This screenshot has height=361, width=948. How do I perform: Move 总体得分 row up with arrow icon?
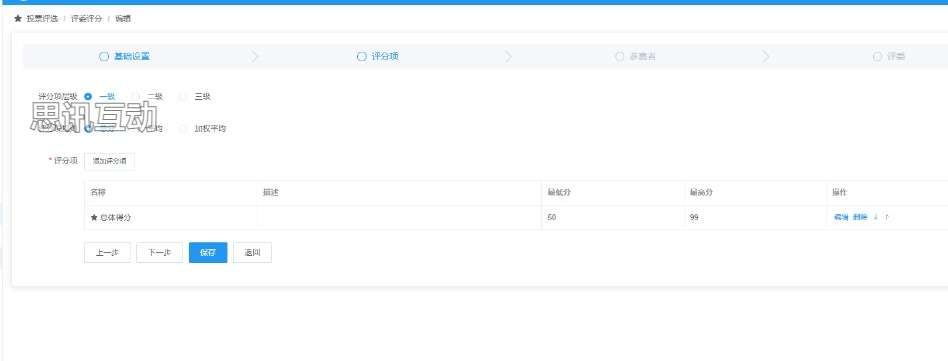click(887, 217)
